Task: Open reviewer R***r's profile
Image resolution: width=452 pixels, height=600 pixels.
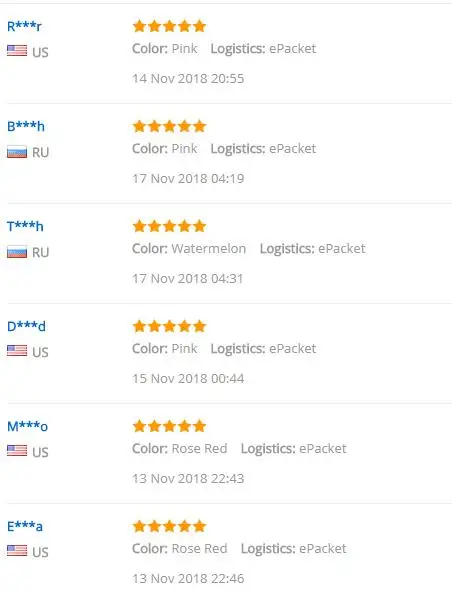Action: (24, 26)
